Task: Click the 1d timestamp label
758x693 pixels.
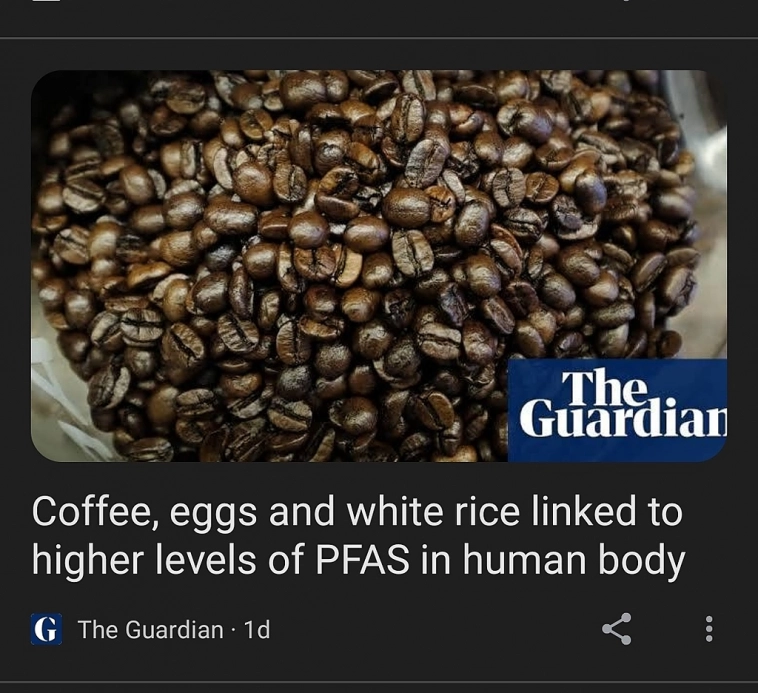Action: [x=257, y=630]
